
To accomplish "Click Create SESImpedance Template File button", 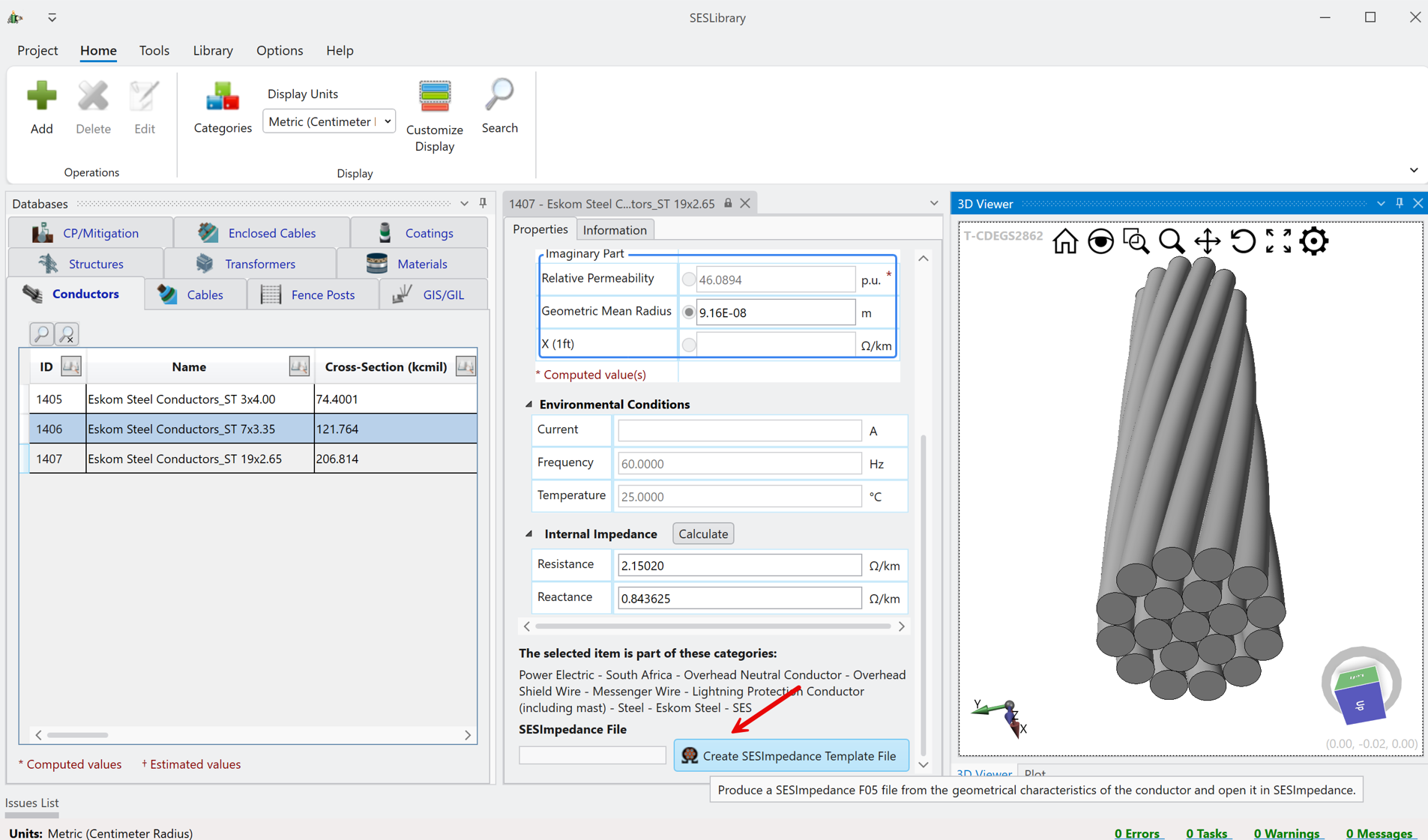I will [791, 755].
